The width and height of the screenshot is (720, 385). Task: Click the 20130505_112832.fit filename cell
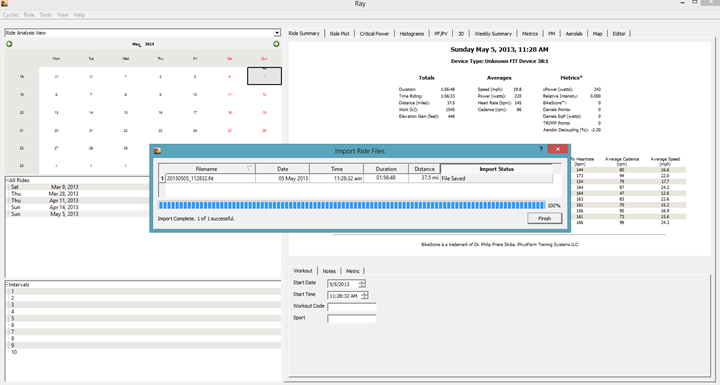point(210,178)
